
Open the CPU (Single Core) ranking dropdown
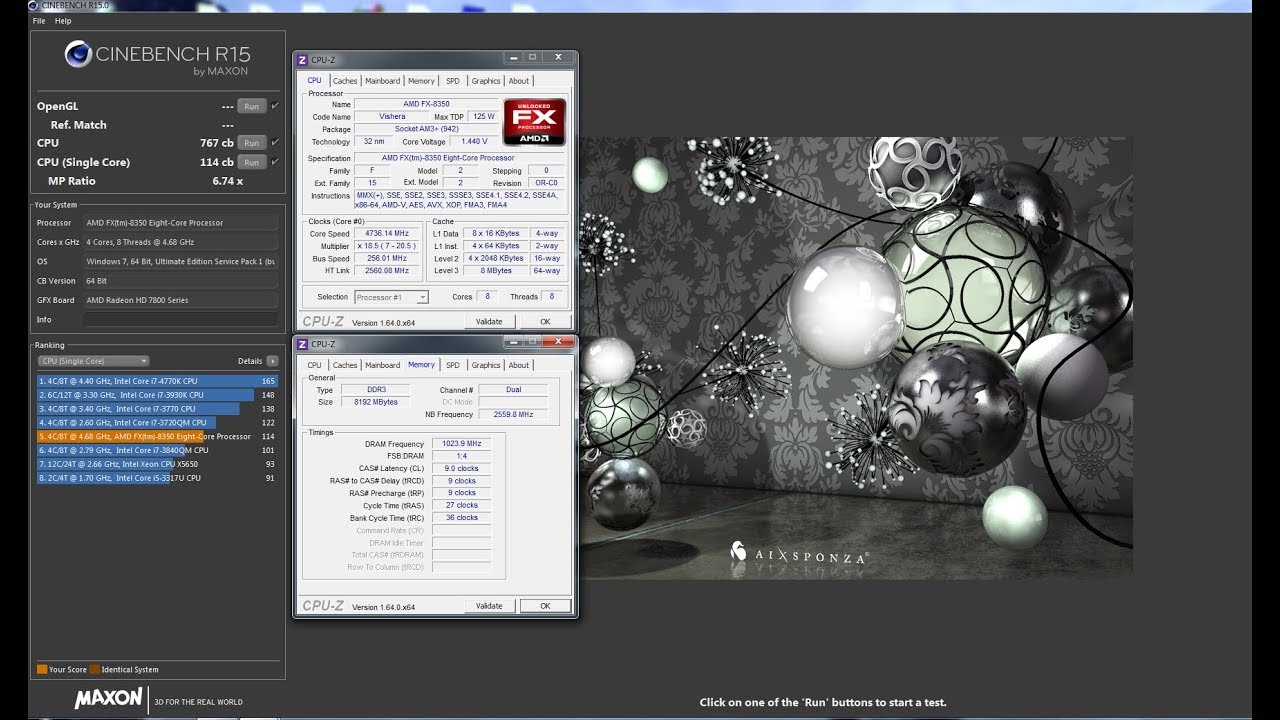tap(93, 361)
